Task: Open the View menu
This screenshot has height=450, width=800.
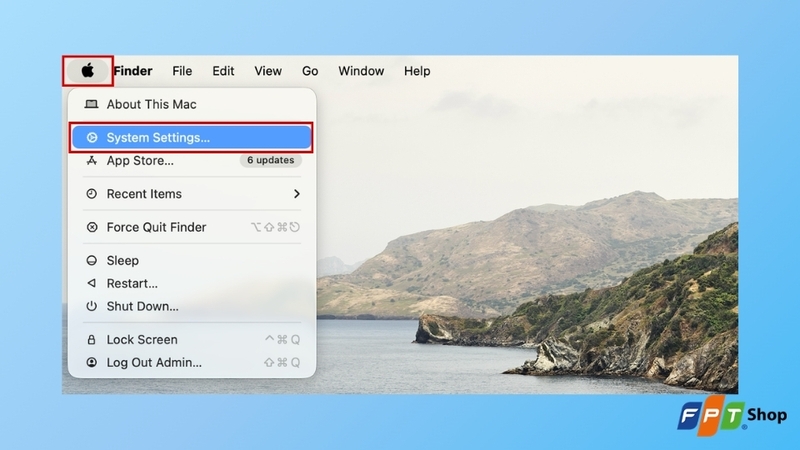Action: pyautogui.click(x=268, y=71)
